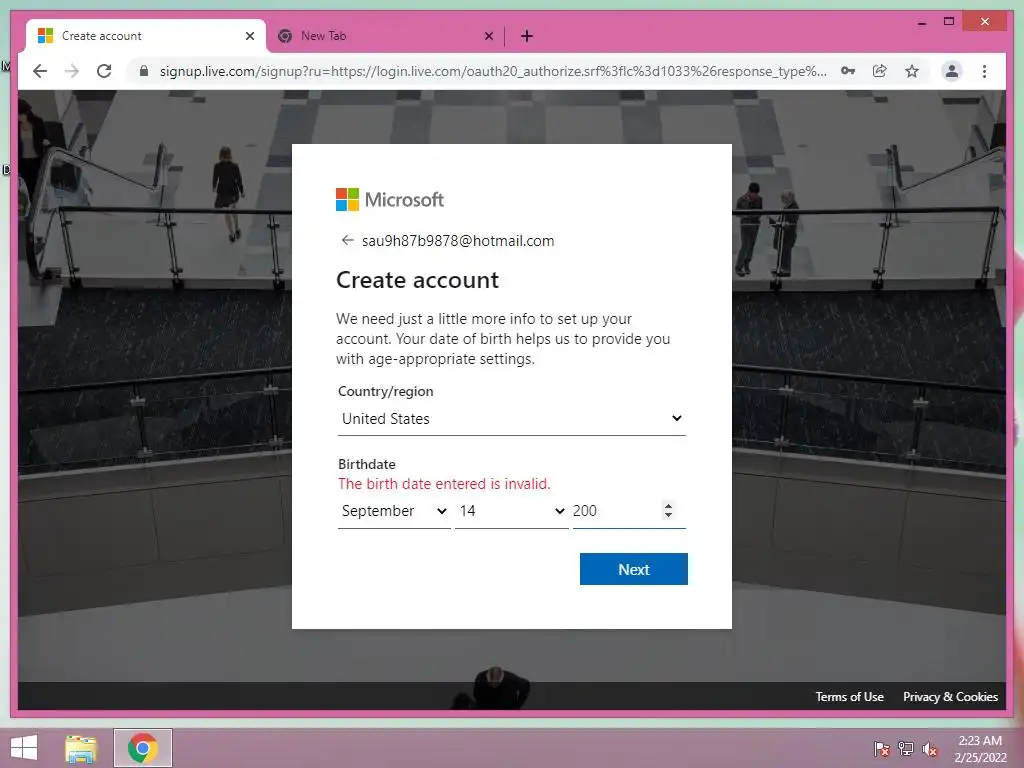
Task: Go back via arrow beside email address
Action: [347, 240]
